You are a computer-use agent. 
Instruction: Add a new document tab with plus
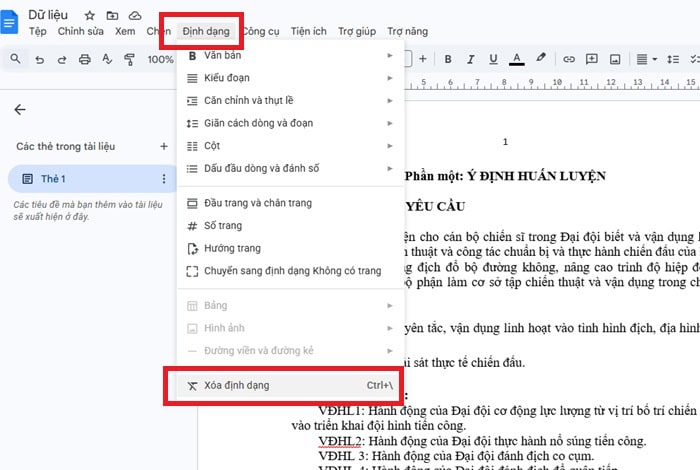[x=164, y=146]
